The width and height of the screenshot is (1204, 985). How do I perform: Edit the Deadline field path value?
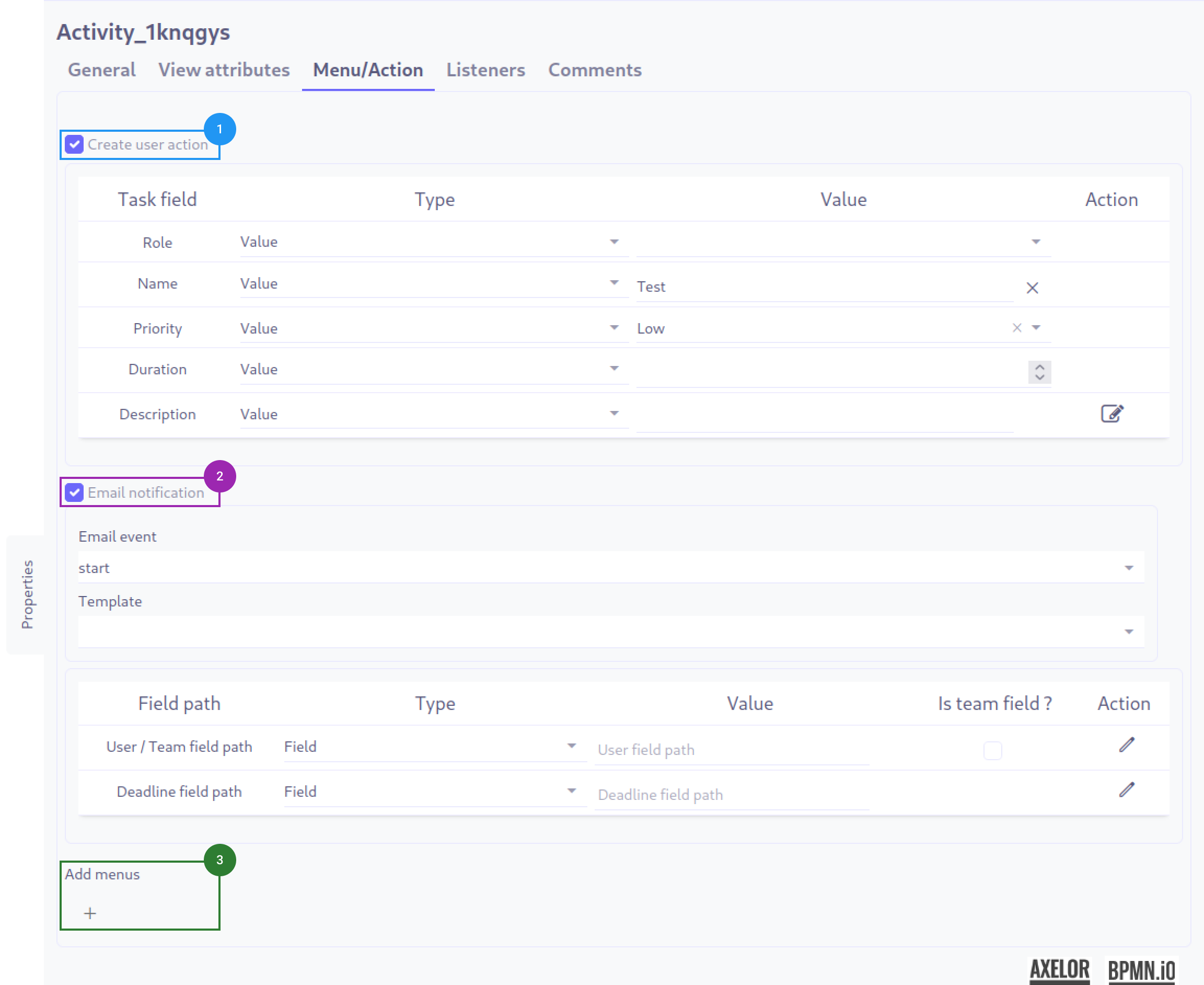click(x=1126, y=789)
